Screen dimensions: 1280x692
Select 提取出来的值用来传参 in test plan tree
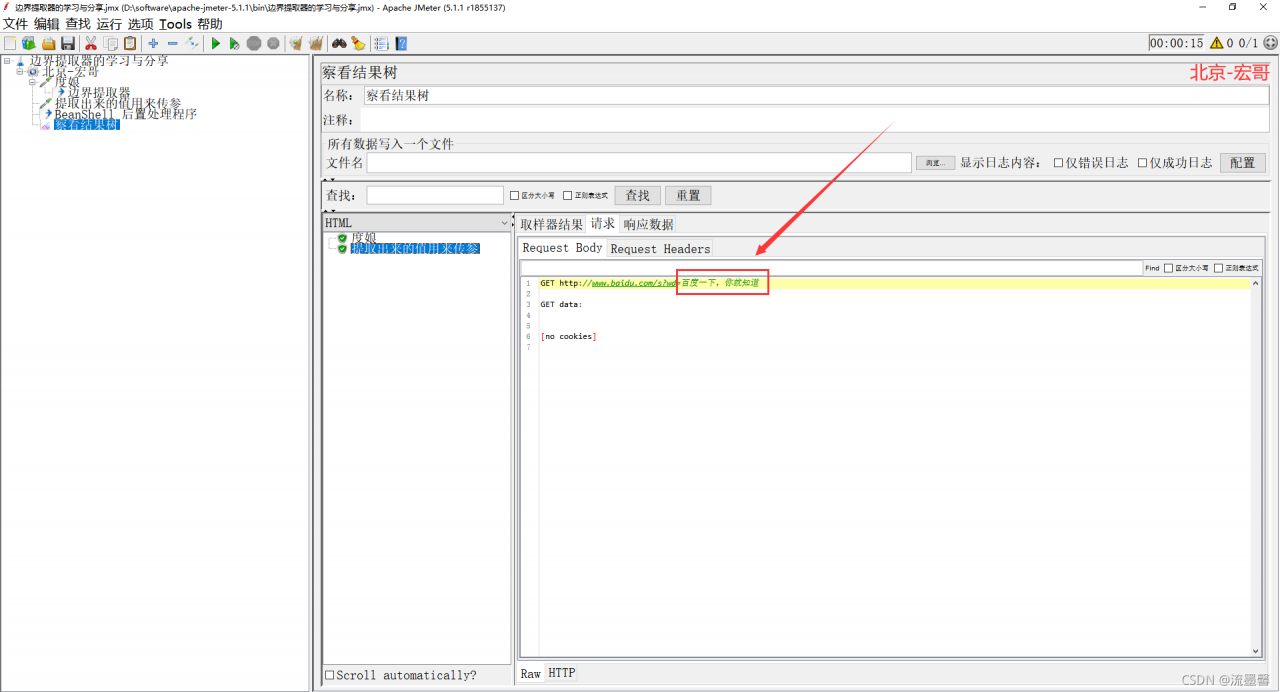pyautogui.click(x=118, y=103)
